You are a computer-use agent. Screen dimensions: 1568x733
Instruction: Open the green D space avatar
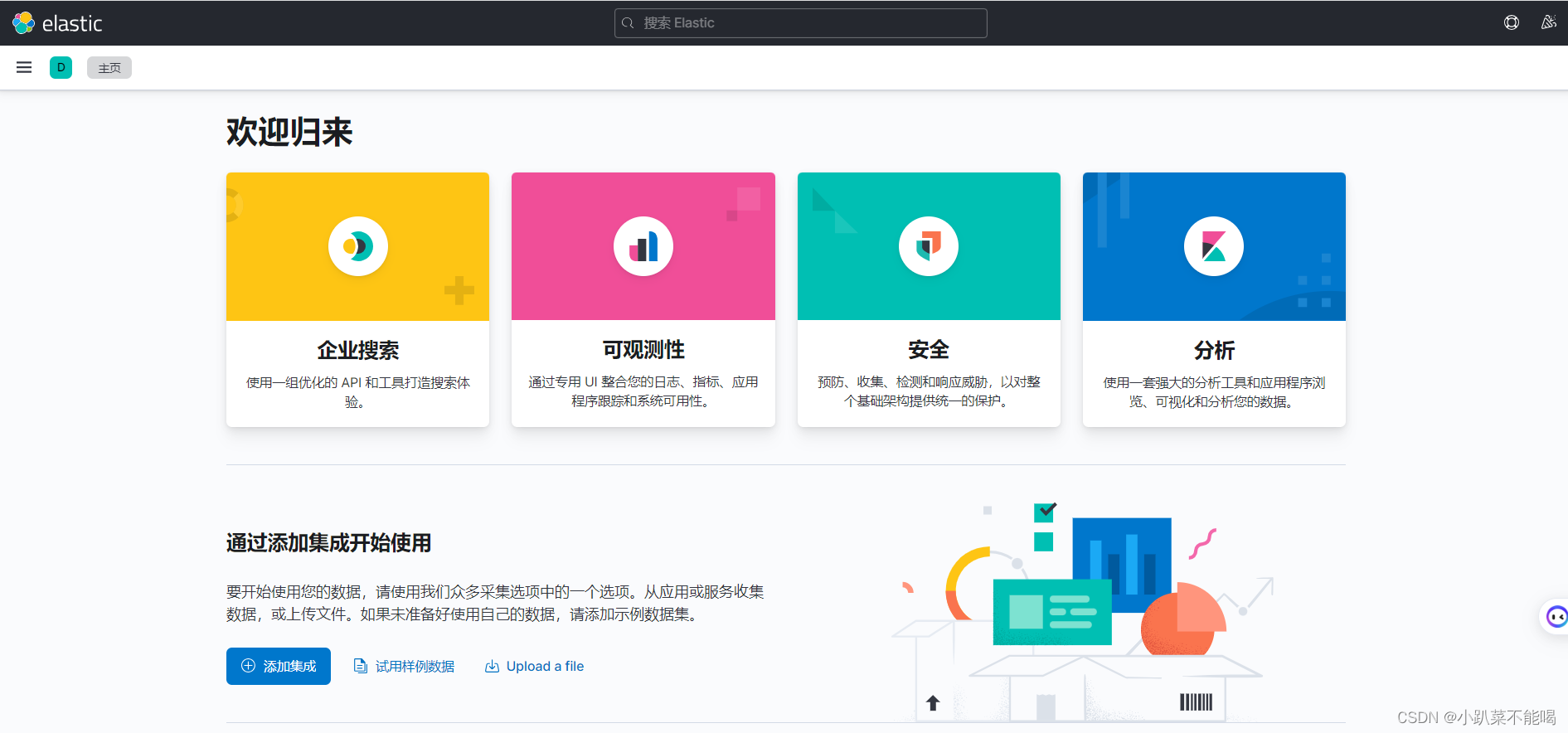61,67
